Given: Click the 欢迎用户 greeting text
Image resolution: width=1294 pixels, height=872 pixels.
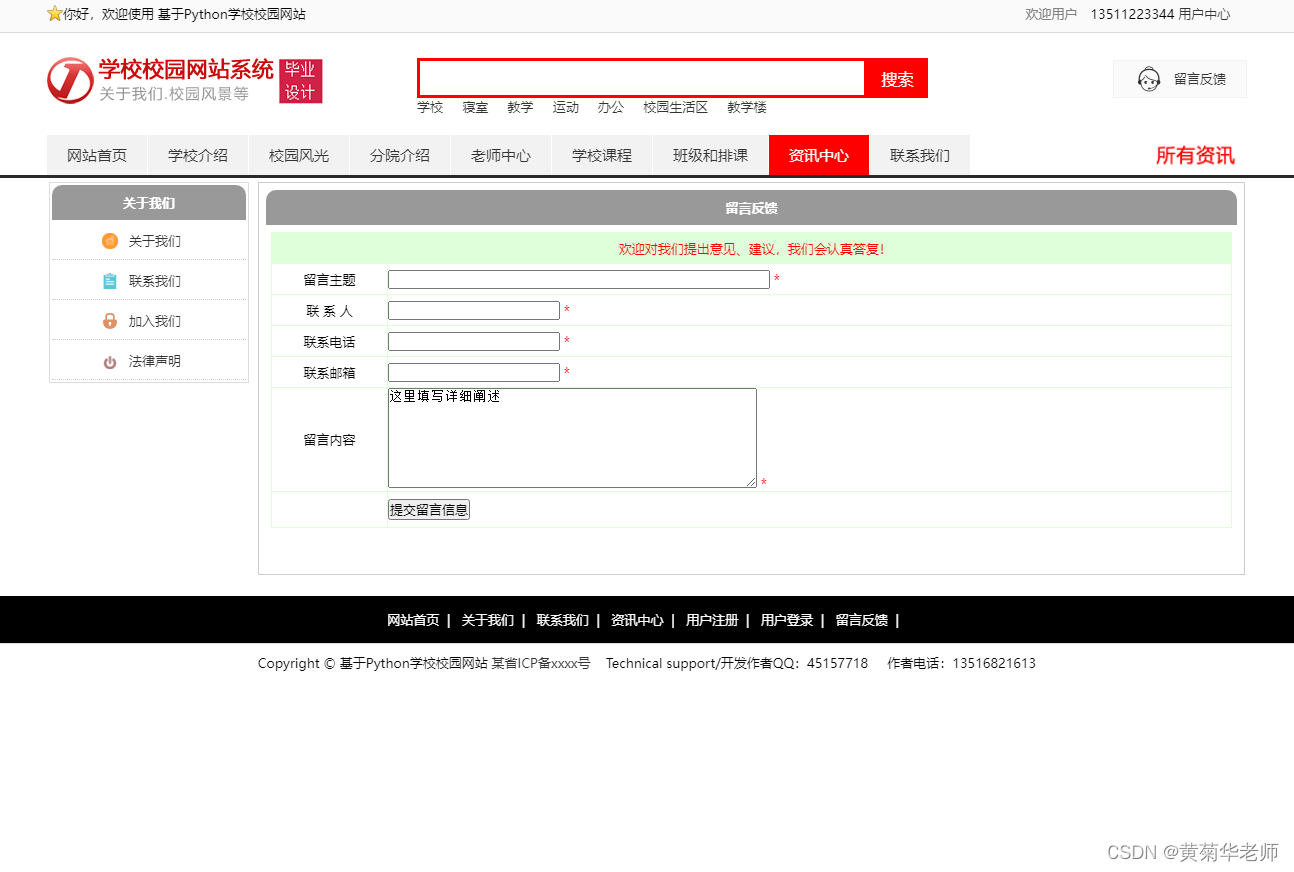Looking at the screenshot, I should pyautogui.click(x=1051, y=14).
